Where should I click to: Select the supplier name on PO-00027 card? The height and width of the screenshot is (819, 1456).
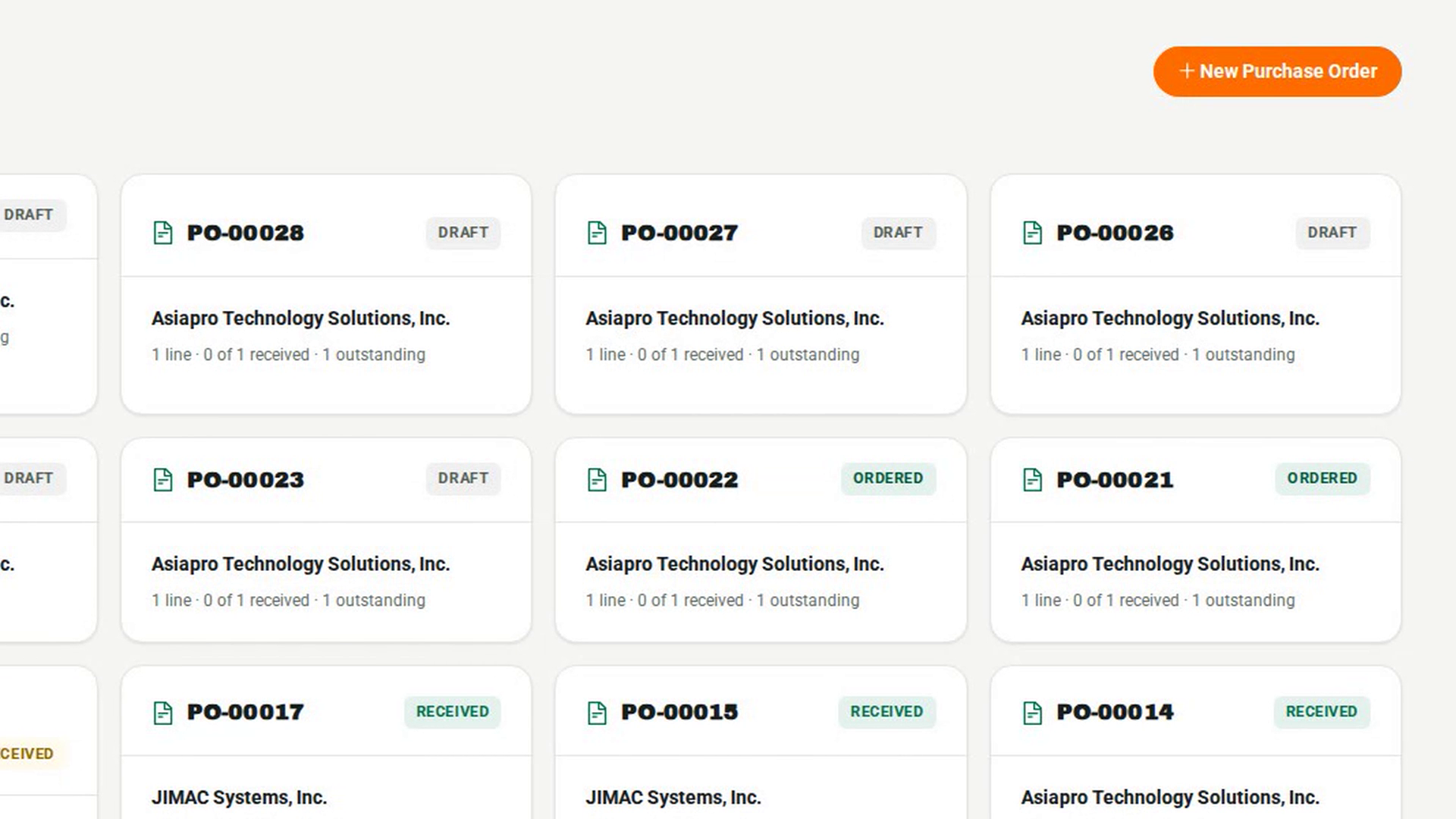click(x=735, y=318)
